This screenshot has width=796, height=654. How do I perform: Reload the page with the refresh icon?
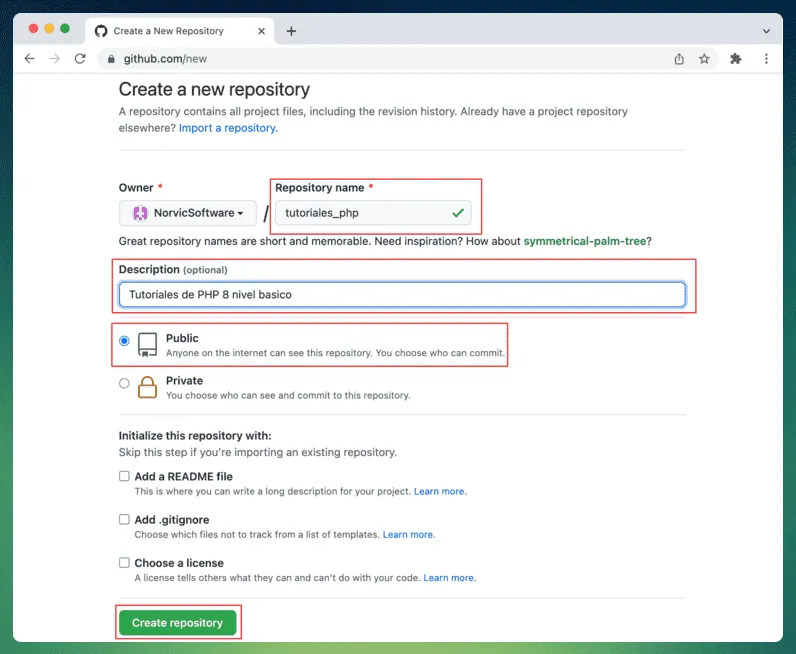pos(80,59)
